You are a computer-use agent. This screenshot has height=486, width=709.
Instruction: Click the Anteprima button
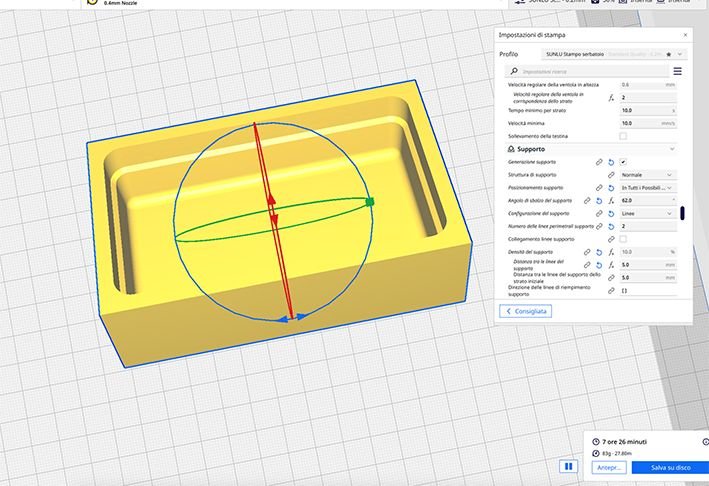point(609,467)
